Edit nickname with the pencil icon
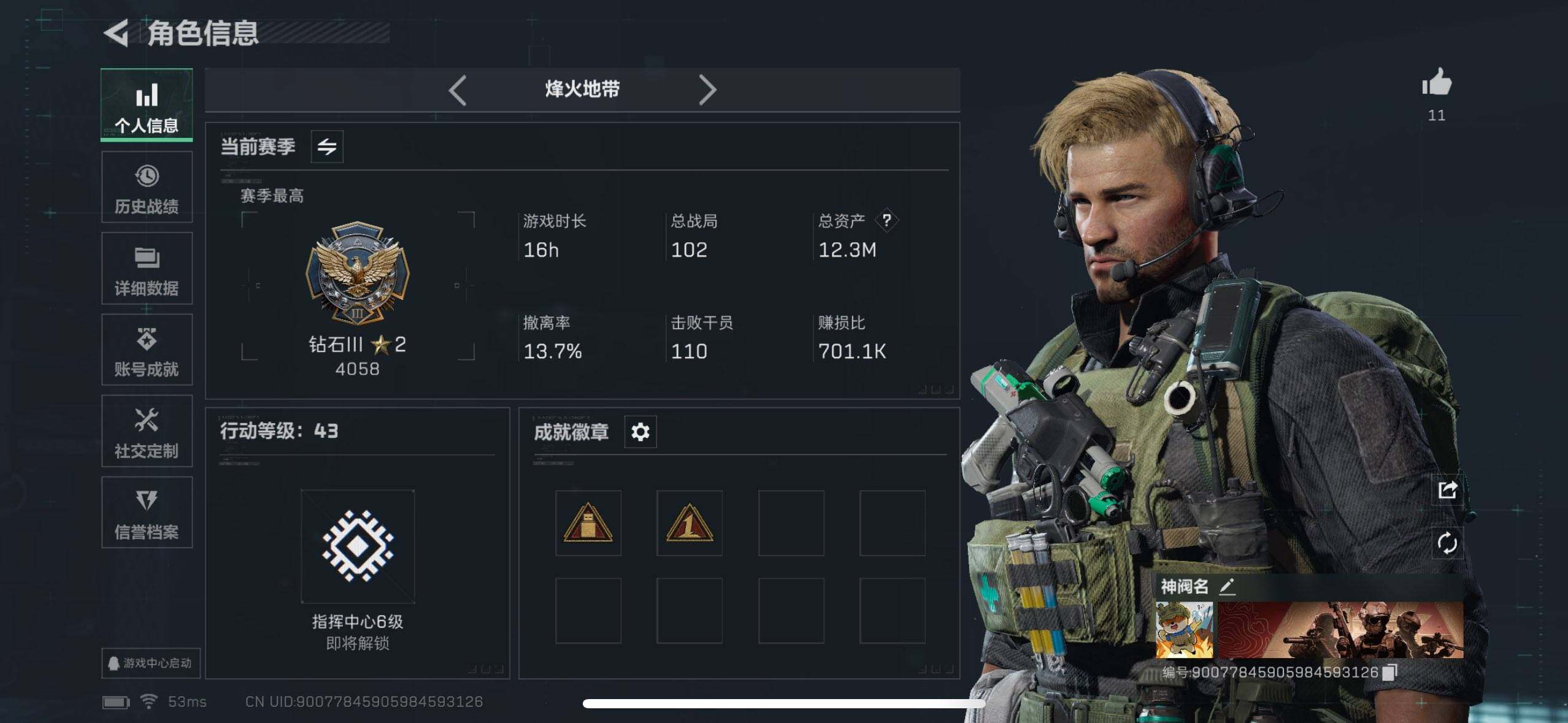This screenshot has height=723, width=1568. (x=1226, y=587)
